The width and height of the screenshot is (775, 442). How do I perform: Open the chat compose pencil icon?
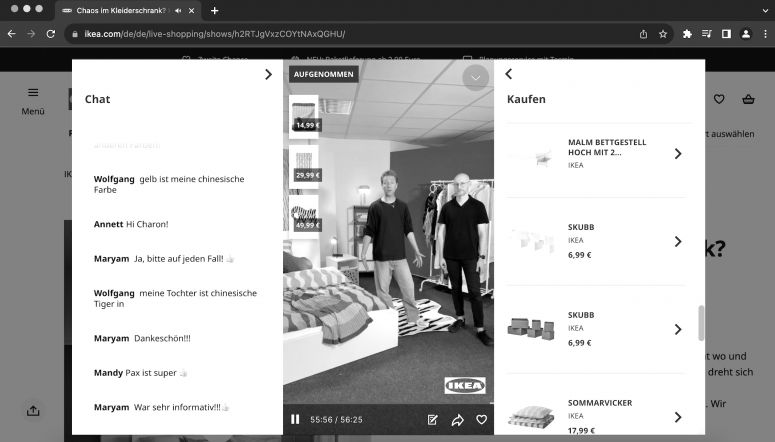point(433,420)
